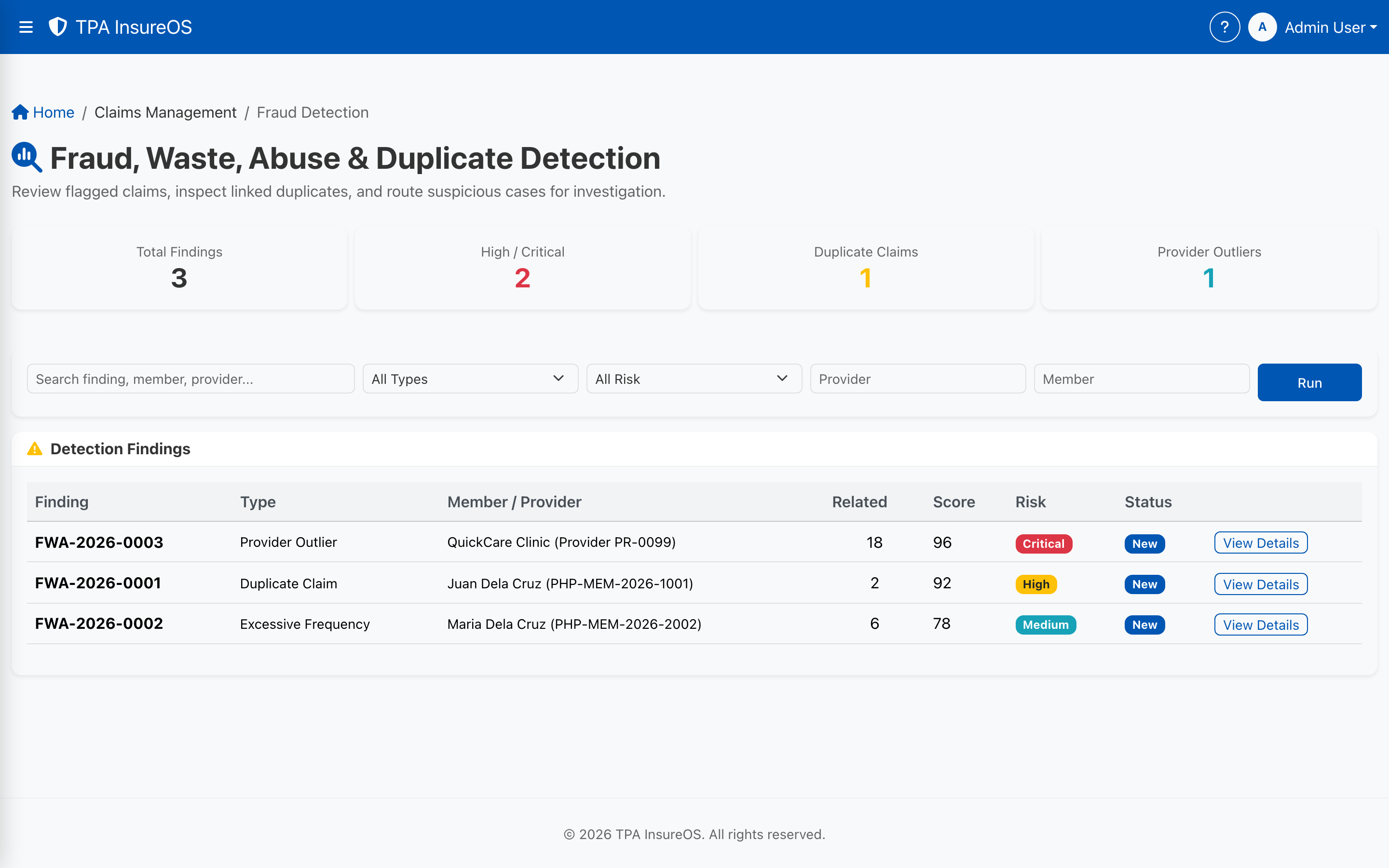Click the warning triangle beside Detection Findings
Viewport: 1389px width, 868px height.
click(x=34, y=449)
